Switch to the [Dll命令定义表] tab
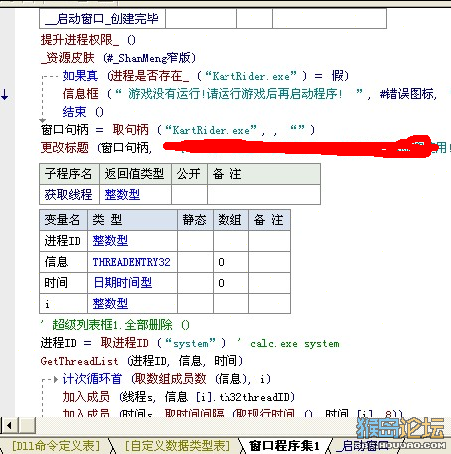 (x=56, y=446)
